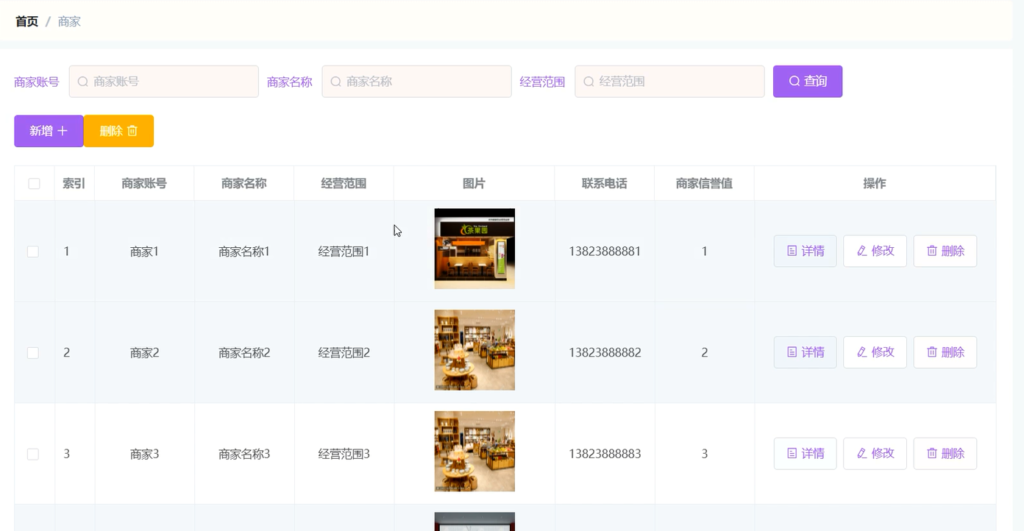Click the 商家名称2 cell

click(x=244, y=353)
